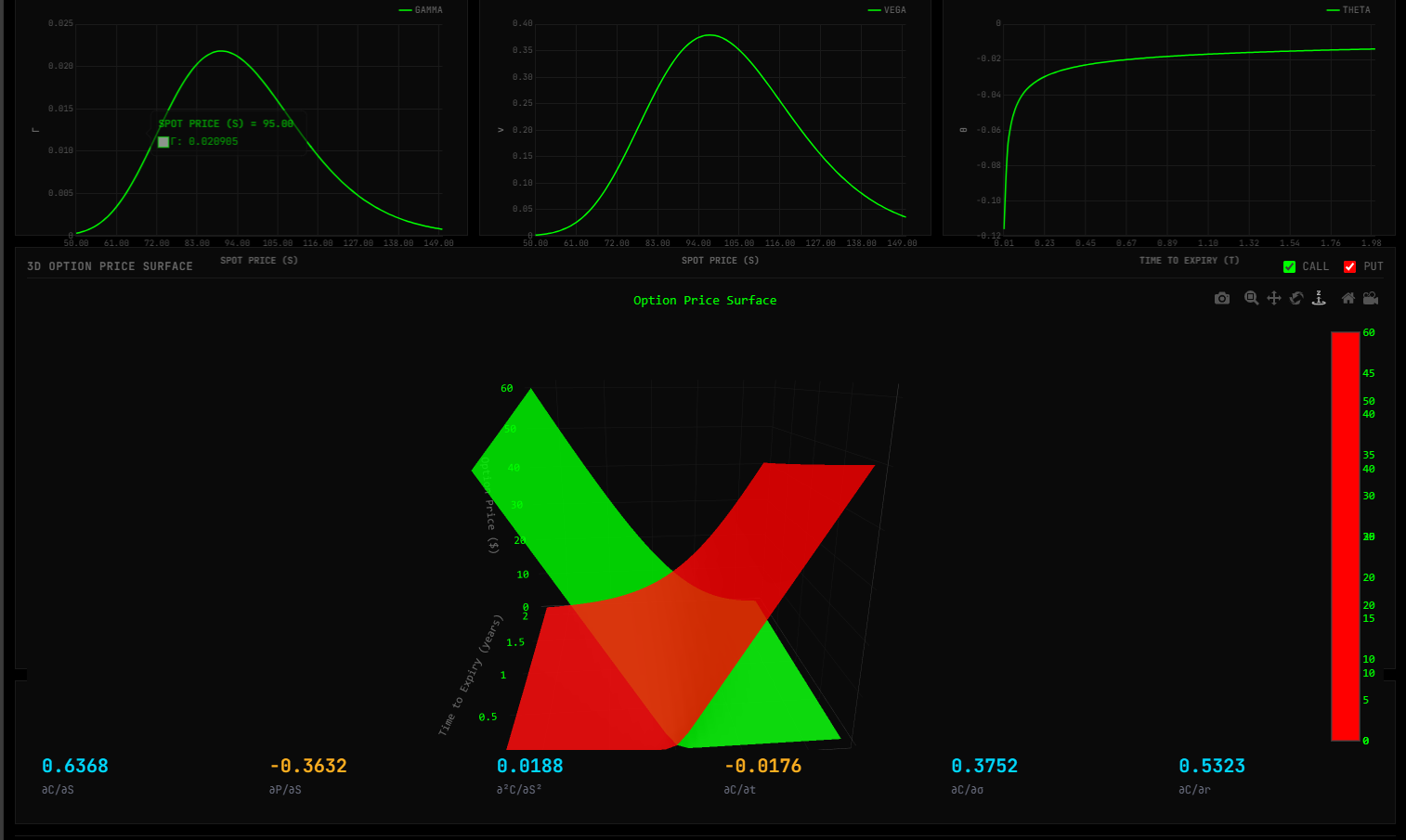The height and width of the screenshot is (840, 1406).
Task: Activate the Pan tool for 3D surface
Action: pos(1274,298)
